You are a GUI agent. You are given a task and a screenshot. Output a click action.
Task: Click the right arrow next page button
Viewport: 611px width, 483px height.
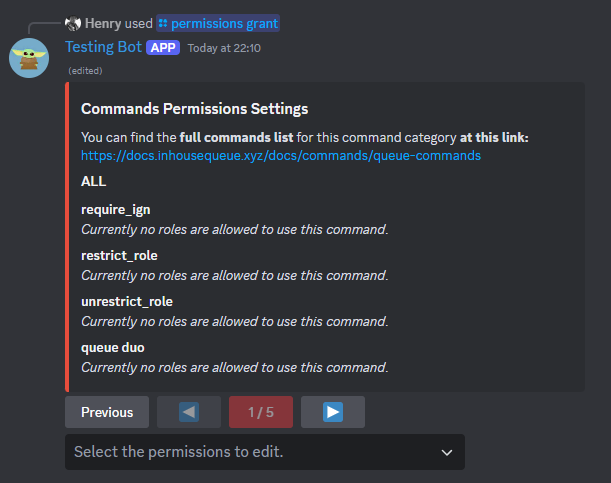tap(333, 412)
